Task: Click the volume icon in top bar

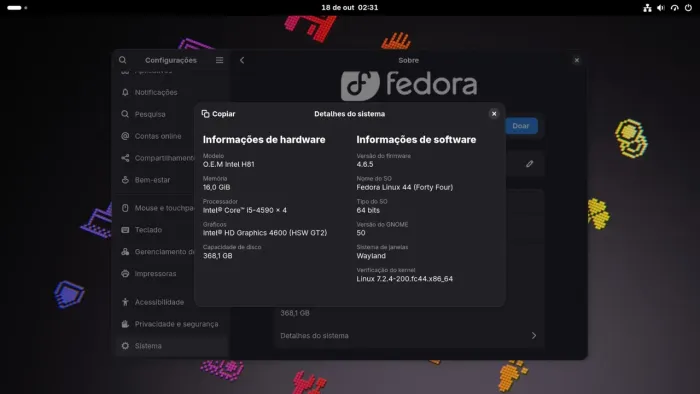Action: pos(661,8)
